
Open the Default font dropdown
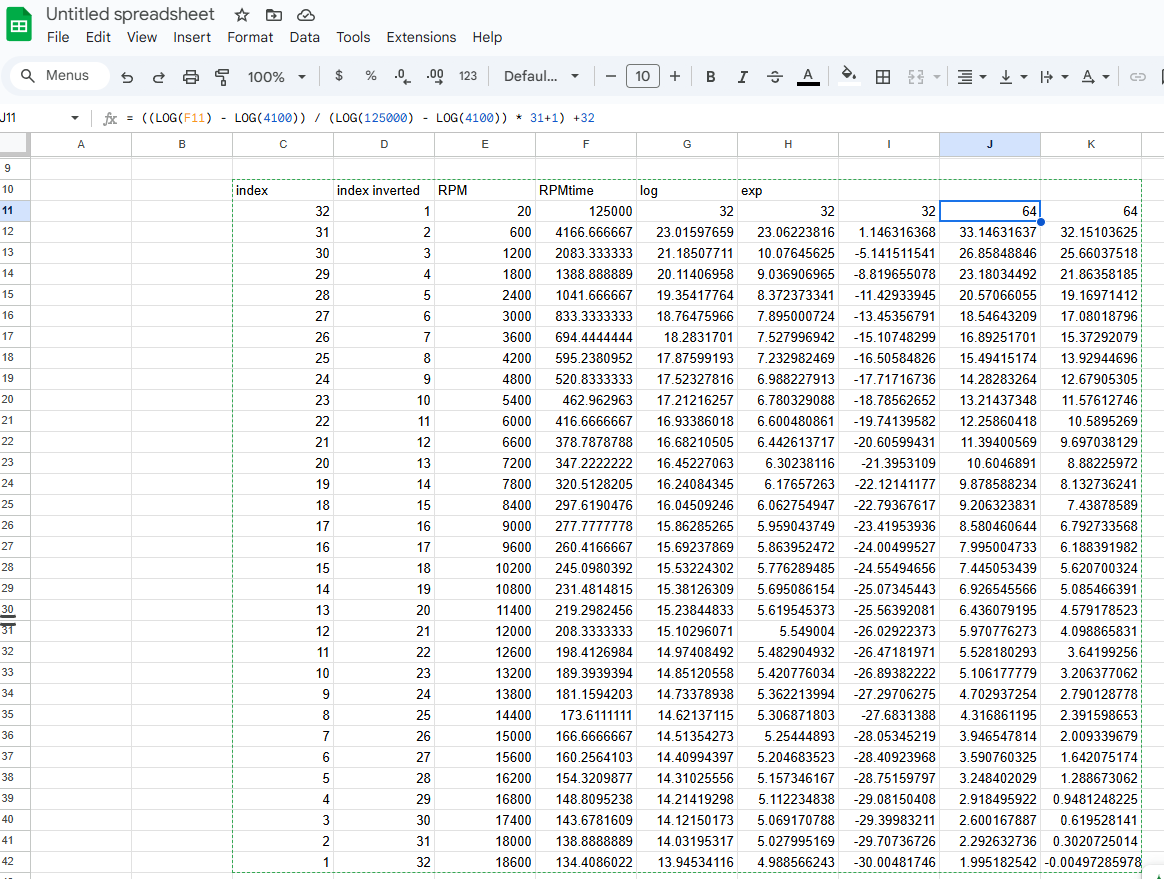click(541, 77)
